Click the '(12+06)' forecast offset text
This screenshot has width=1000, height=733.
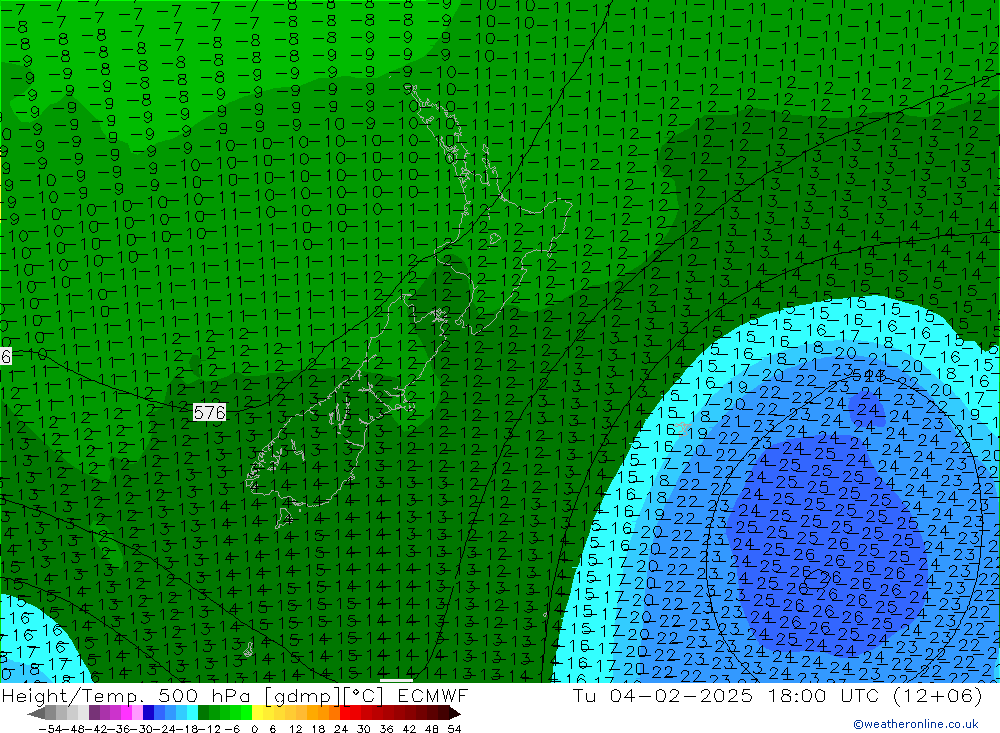938,695
